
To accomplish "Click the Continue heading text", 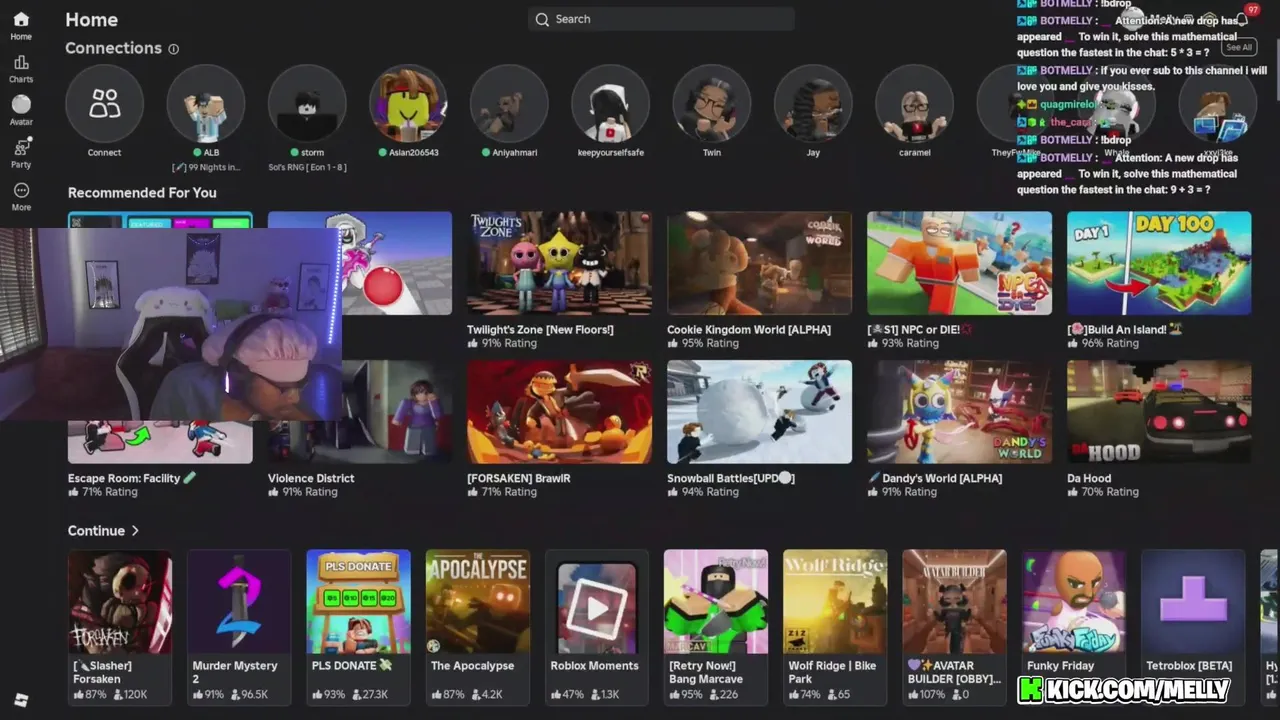I will pyautogui.click(x=96, y=531).
